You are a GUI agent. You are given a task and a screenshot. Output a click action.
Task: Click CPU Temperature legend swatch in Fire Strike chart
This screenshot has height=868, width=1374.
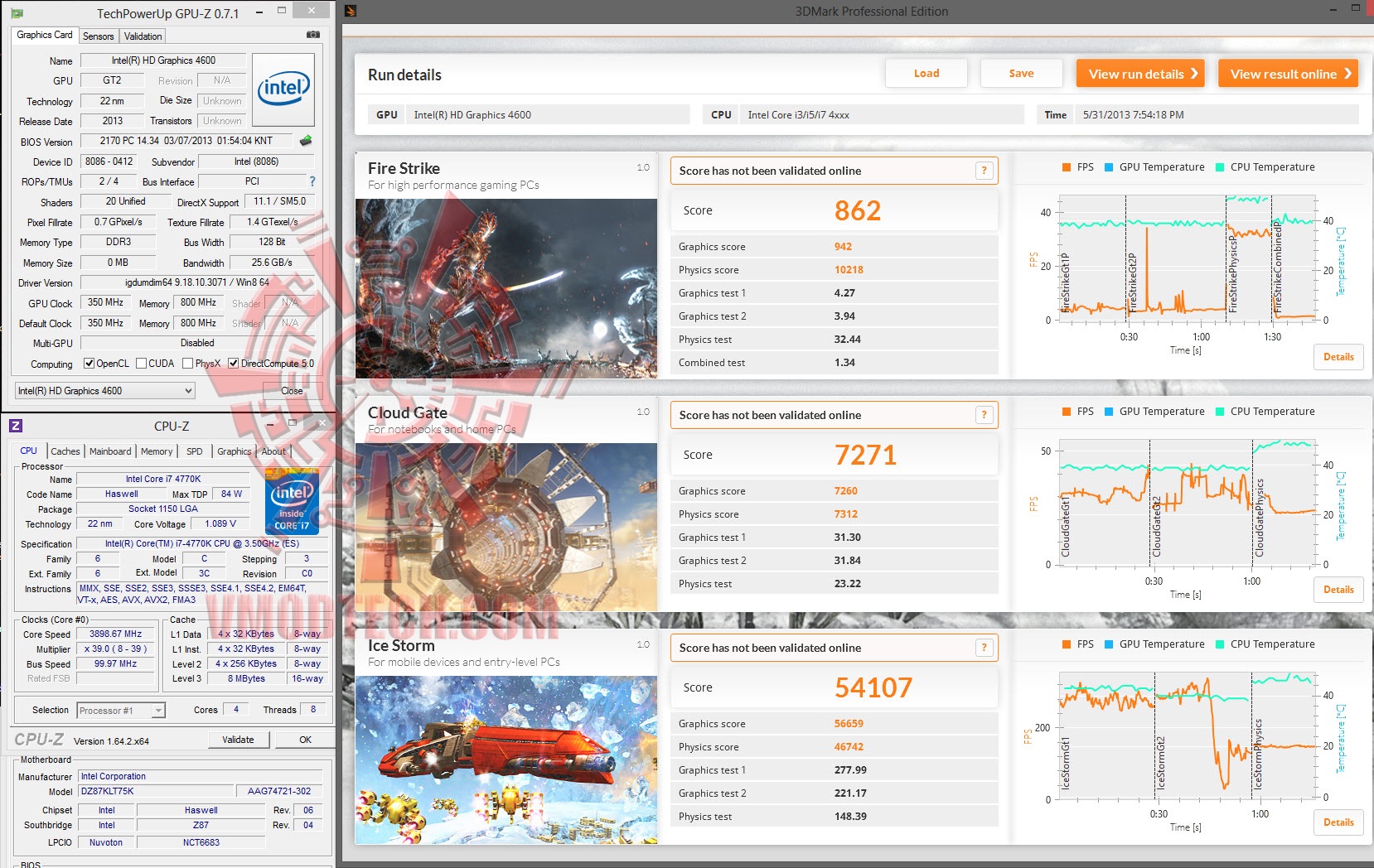(1220, 167)
